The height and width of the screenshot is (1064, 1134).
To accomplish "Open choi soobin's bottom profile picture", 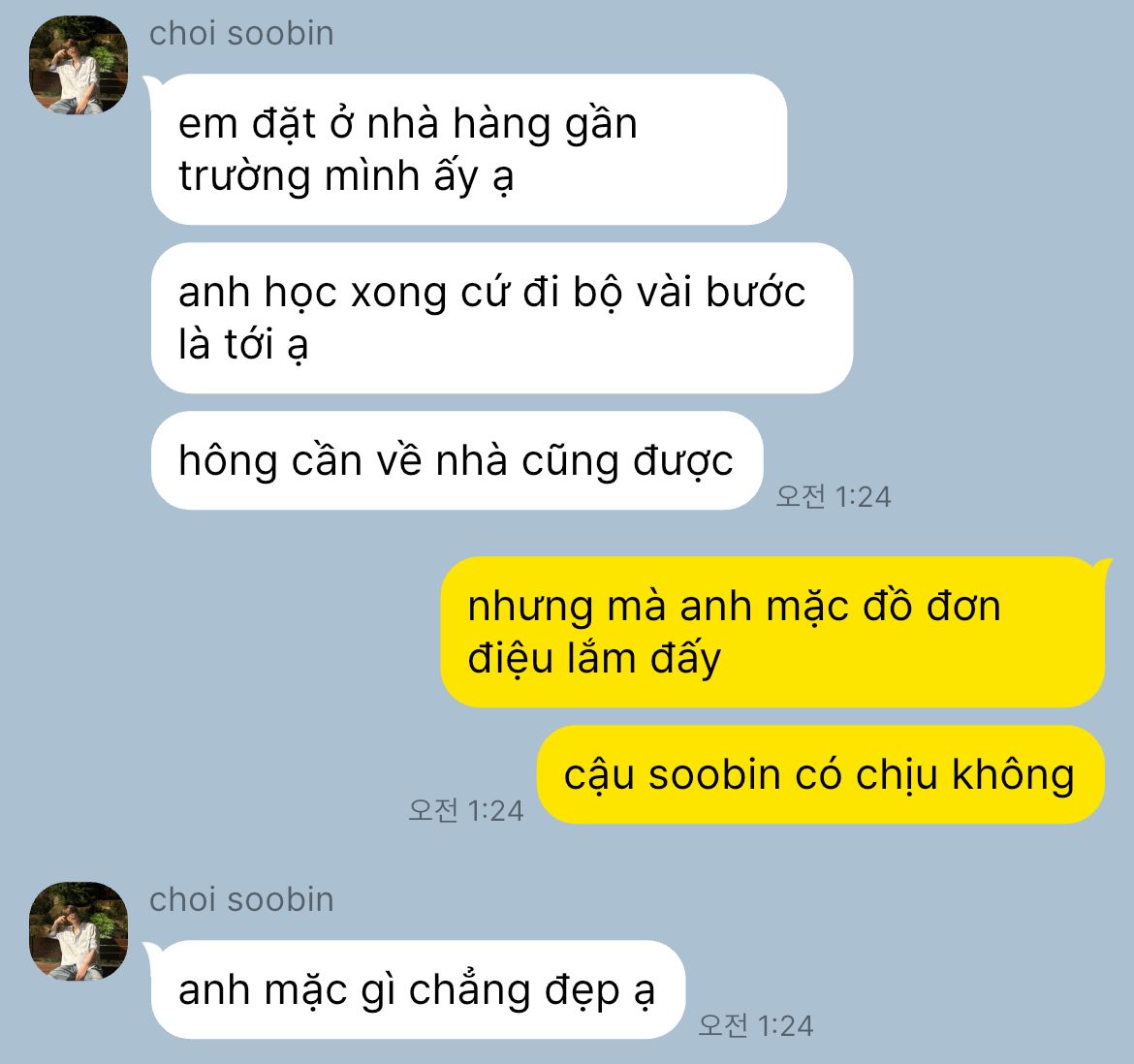I will click(x=79, y=931).
